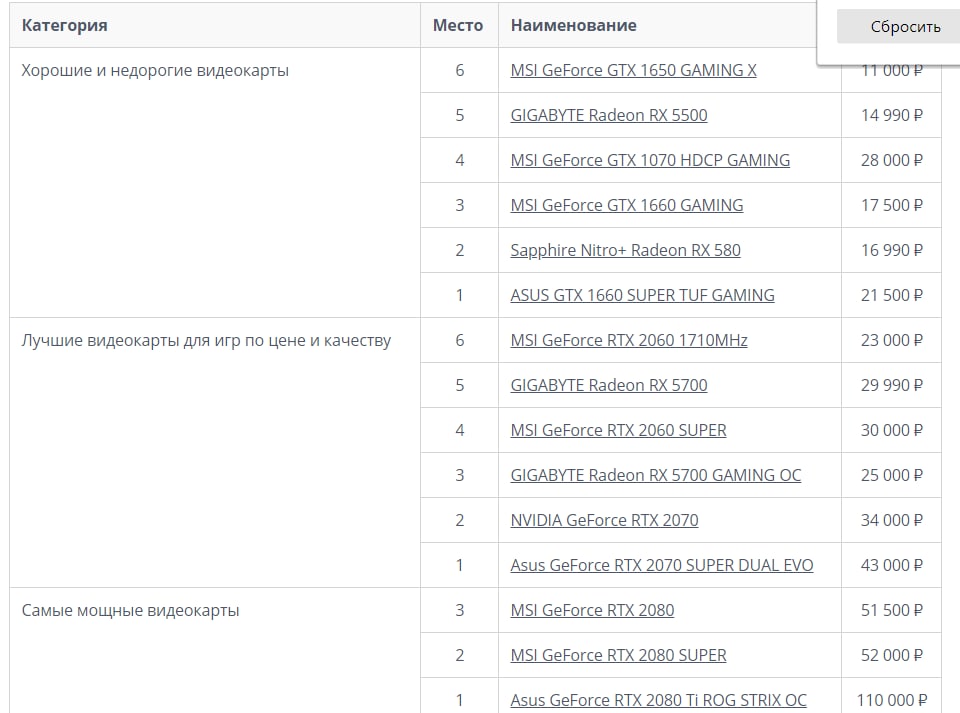Click the 25 000 ₽ price cell
This screenshot has width=960, height=713.
[891, 475]
